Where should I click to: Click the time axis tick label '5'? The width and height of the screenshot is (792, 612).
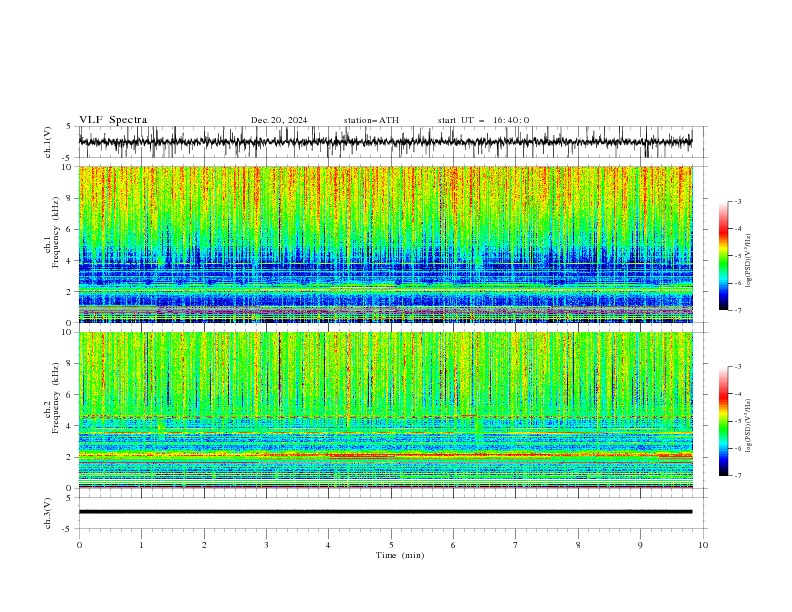tap(391, 545)
